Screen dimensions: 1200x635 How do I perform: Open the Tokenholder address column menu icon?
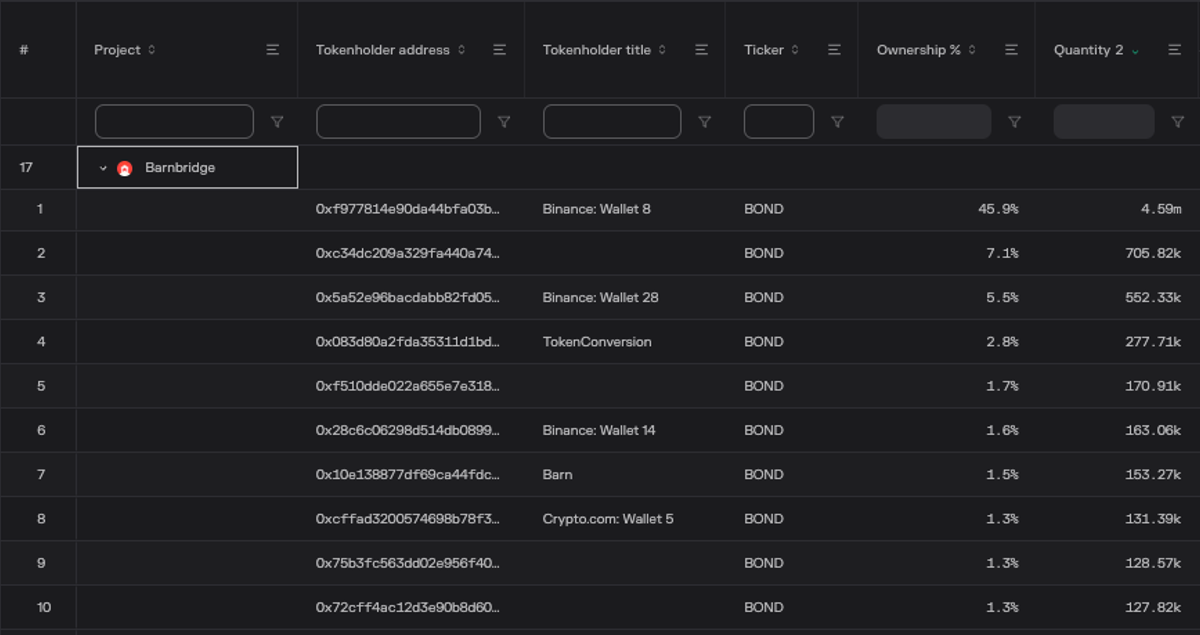pos(499,50)
